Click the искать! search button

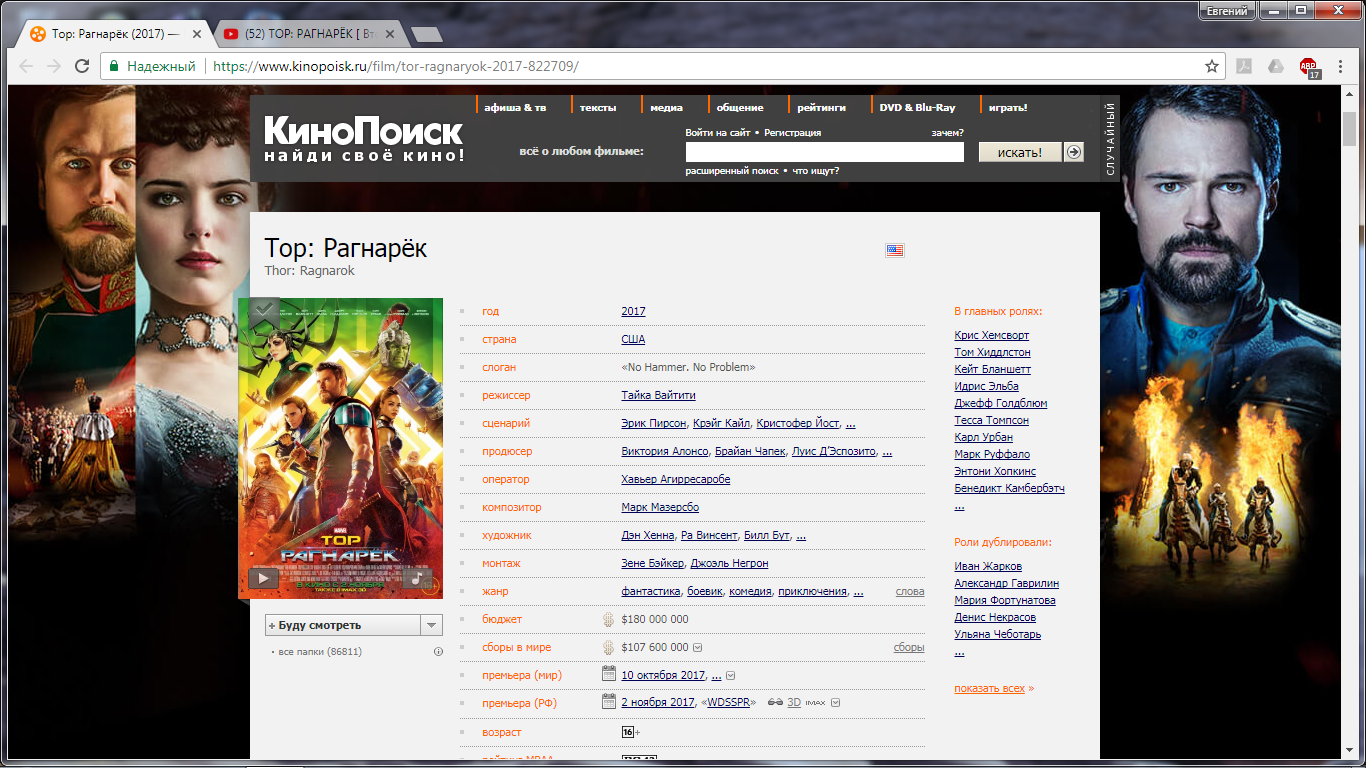1020,152
